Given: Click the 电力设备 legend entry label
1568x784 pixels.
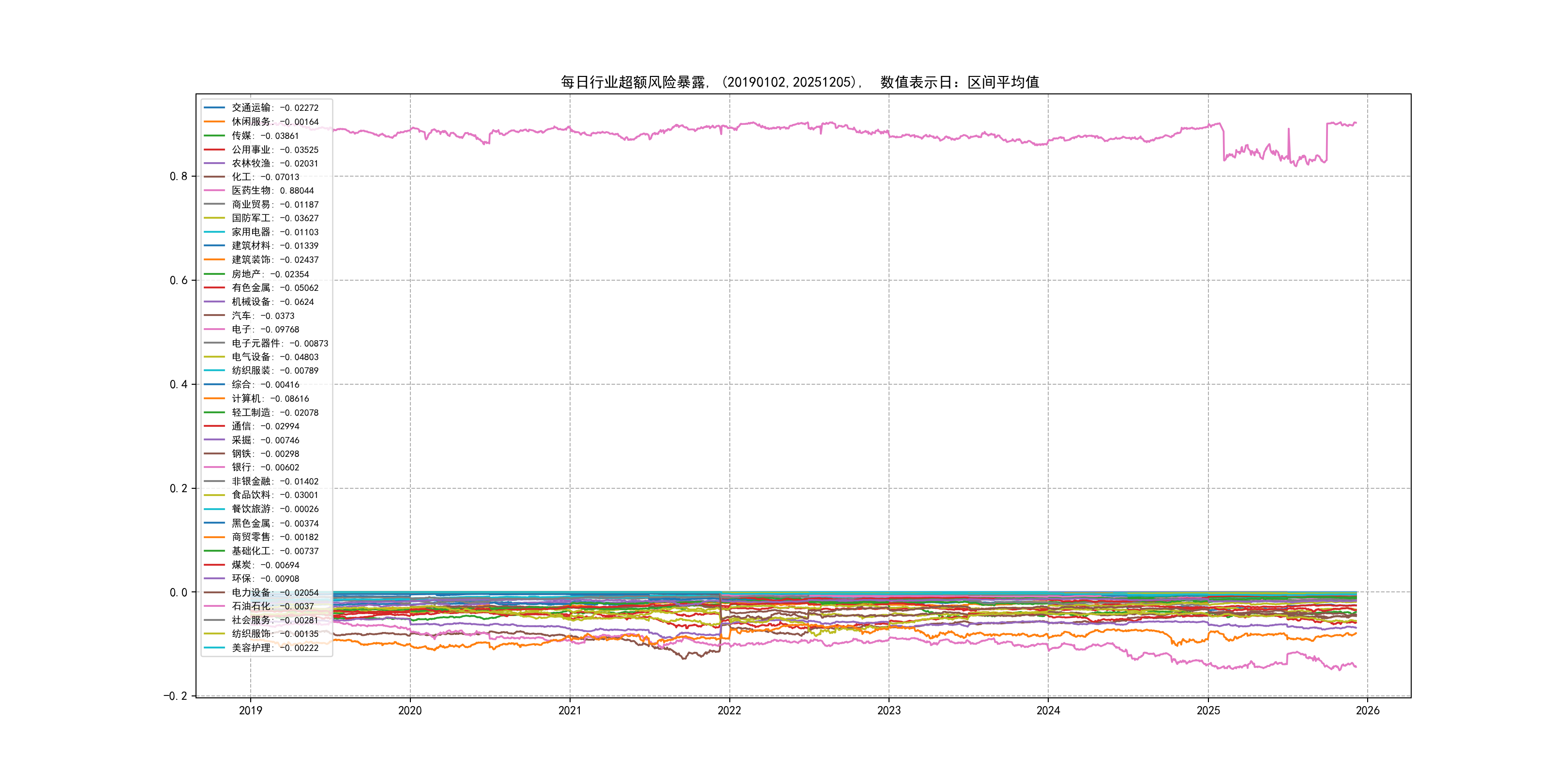Looking at the screenshot, I should click(274, 592).
